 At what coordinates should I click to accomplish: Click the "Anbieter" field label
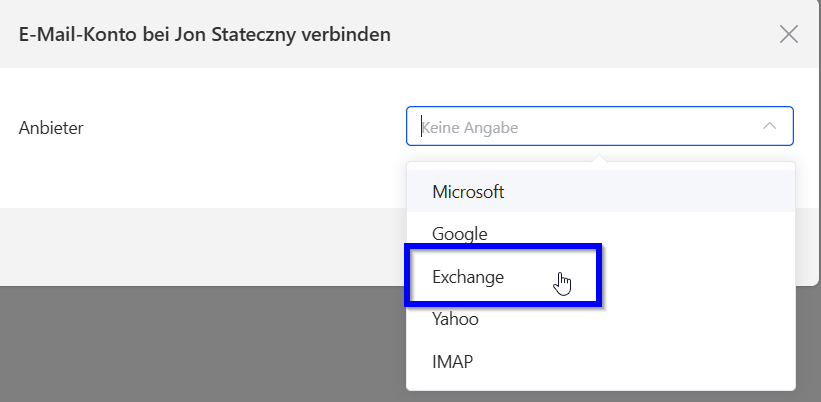click(51, 128)
